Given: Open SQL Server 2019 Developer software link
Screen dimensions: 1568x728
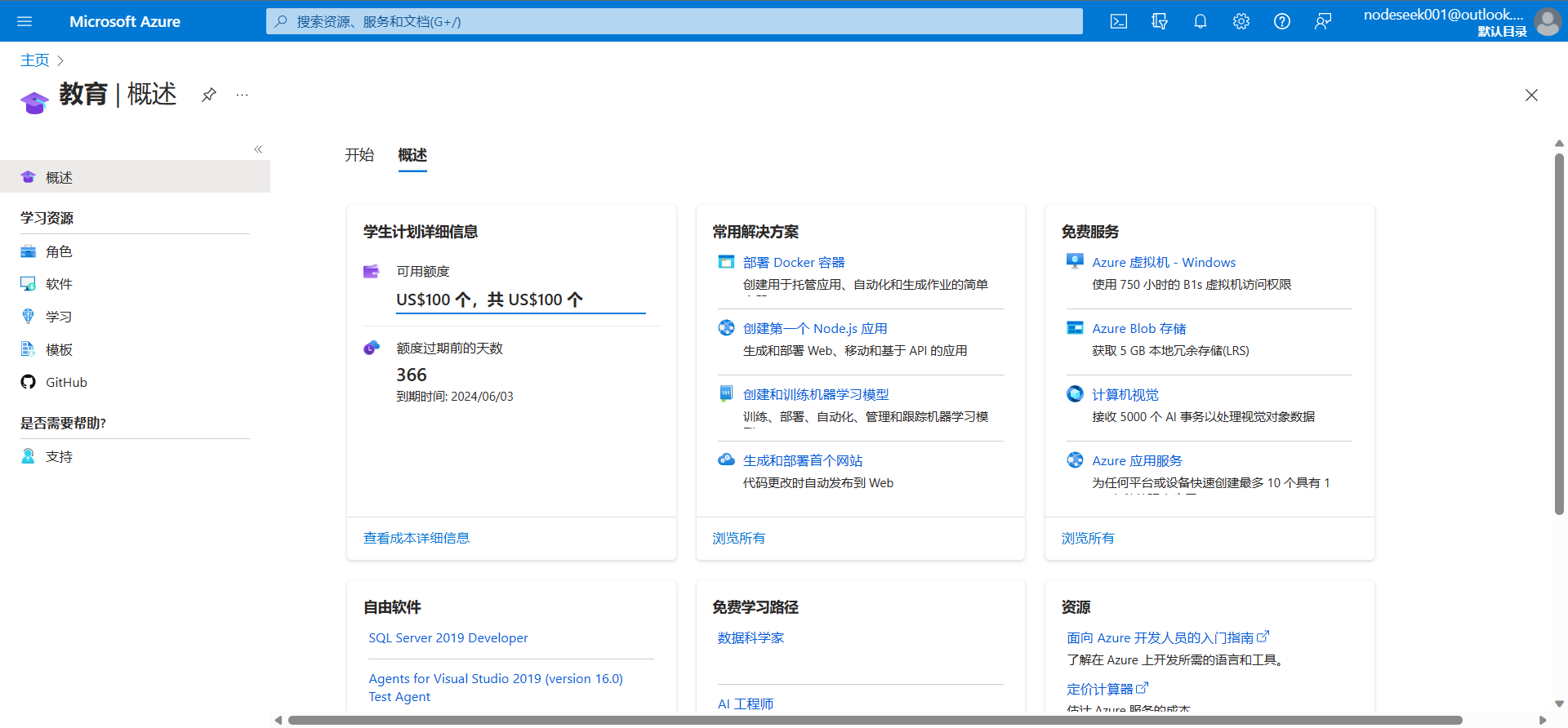Looking at the screenshot, I should pyautogui.click(x=448, y=637).
